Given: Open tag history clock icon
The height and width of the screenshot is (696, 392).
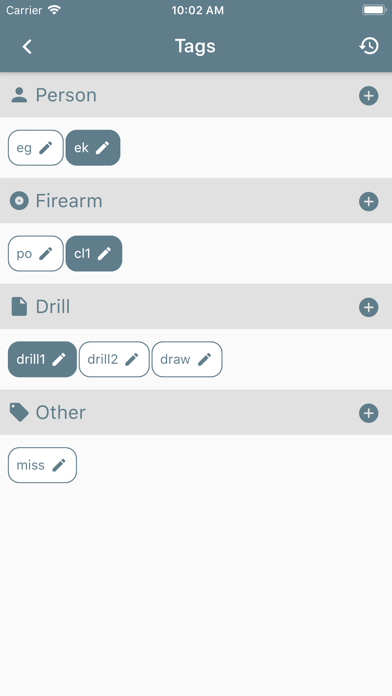Looking at the screenshot, I should (x=369, y=46).
